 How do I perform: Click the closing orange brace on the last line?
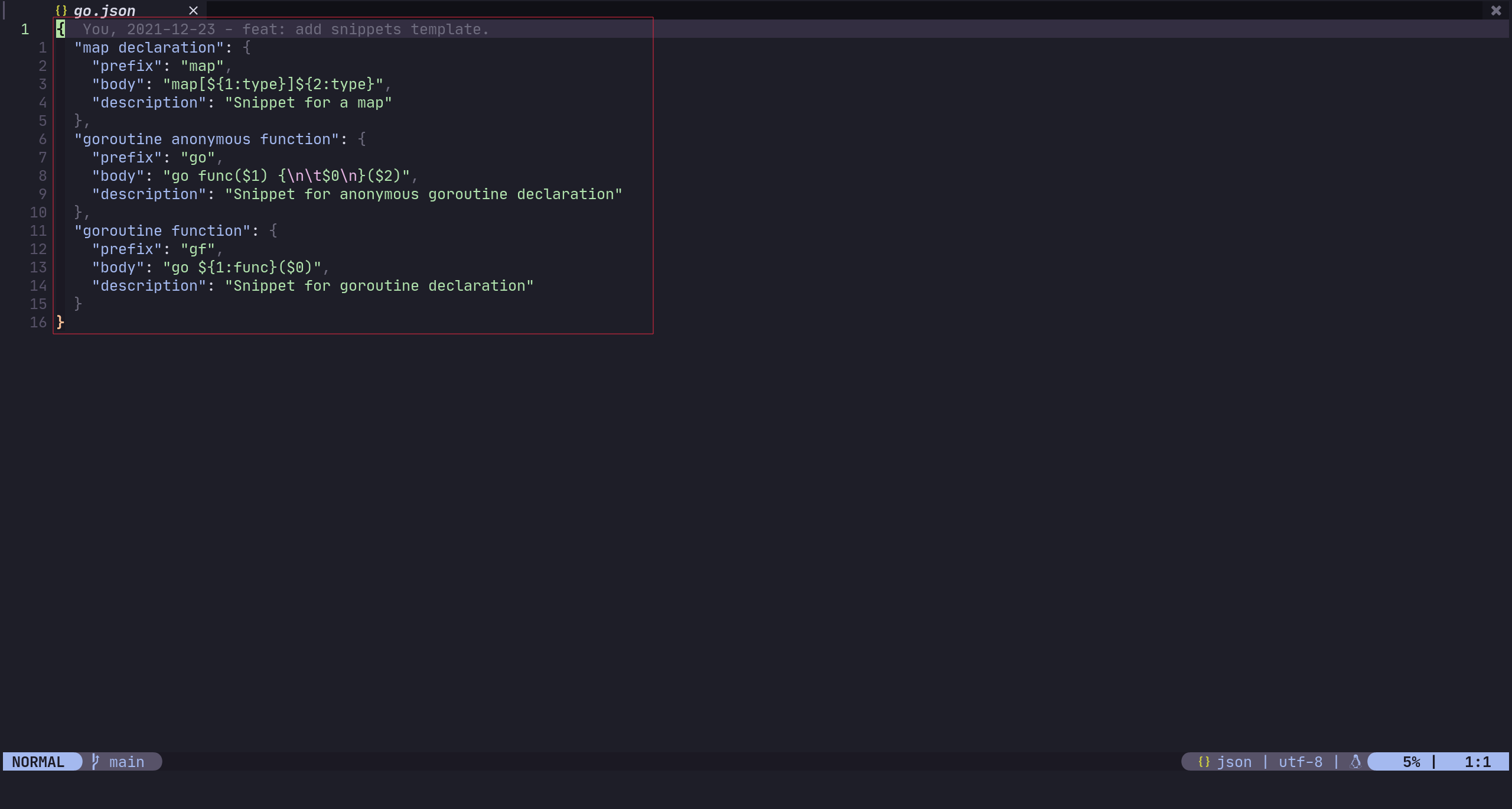(60, 323)
